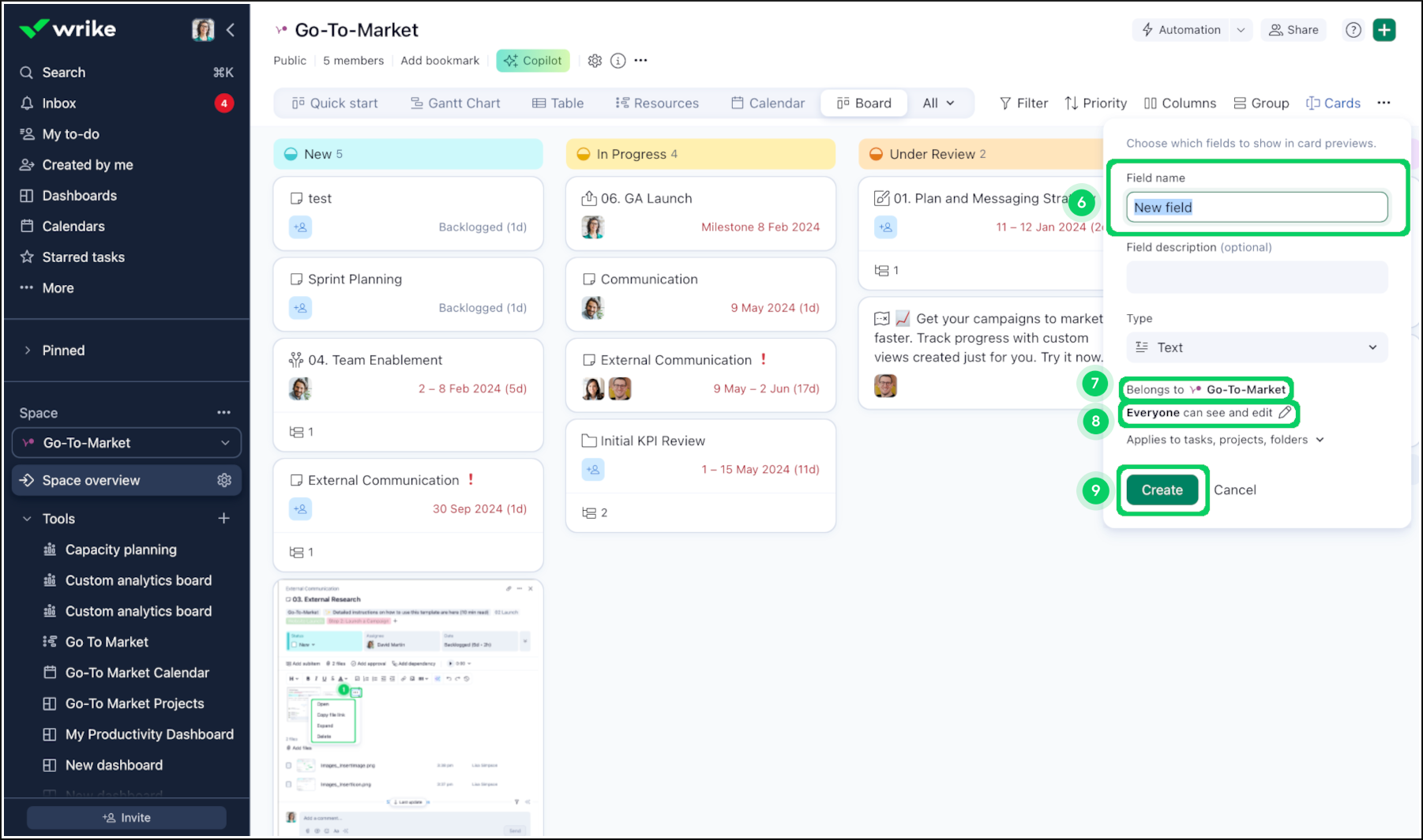Click the Share button

(x=1293, y=30)
